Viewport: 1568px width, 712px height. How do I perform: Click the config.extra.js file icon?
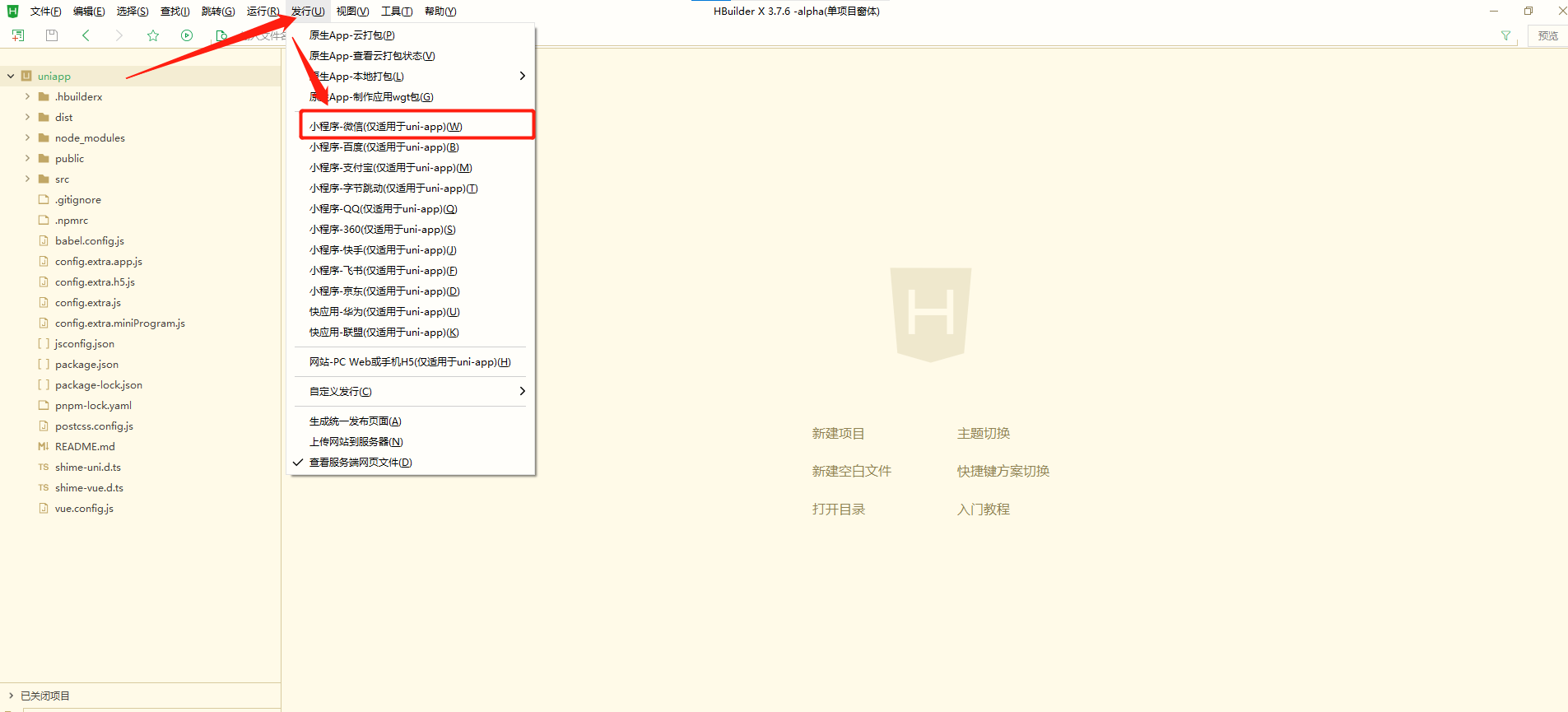(44, 302)
